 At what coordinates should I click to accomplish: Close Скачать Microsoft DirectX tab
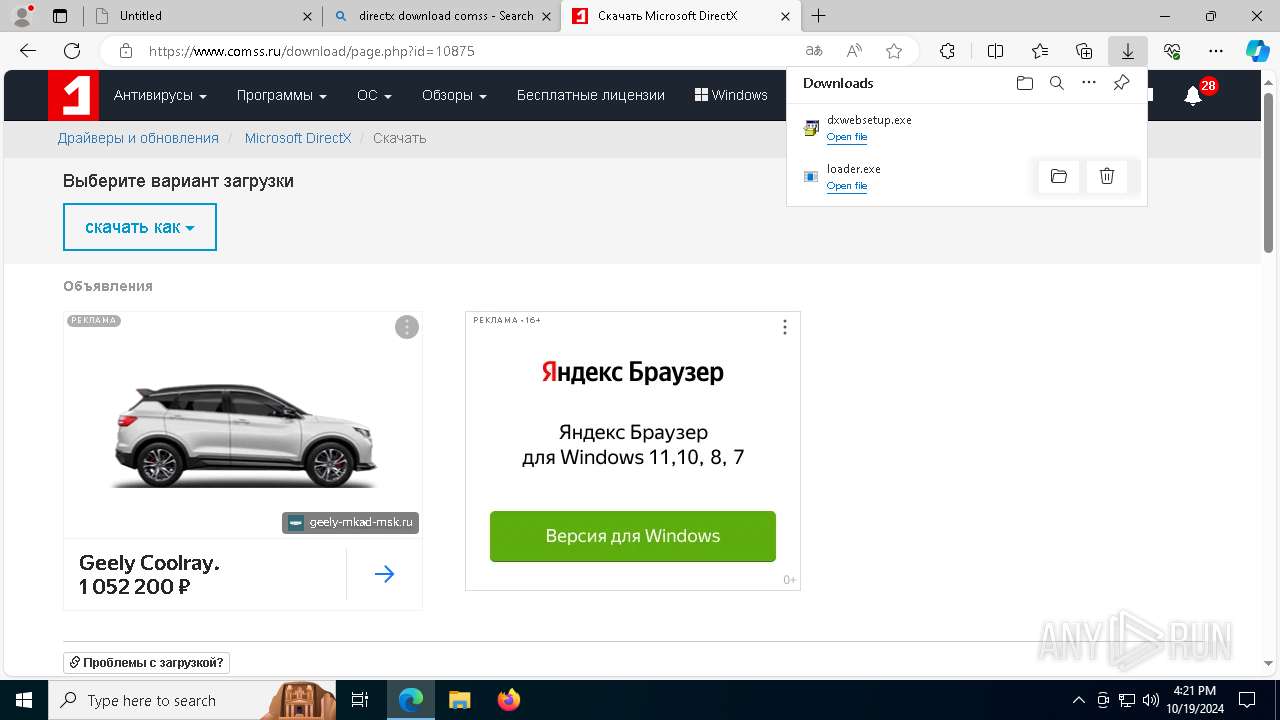pyautogui.click(x=786, y=16)
